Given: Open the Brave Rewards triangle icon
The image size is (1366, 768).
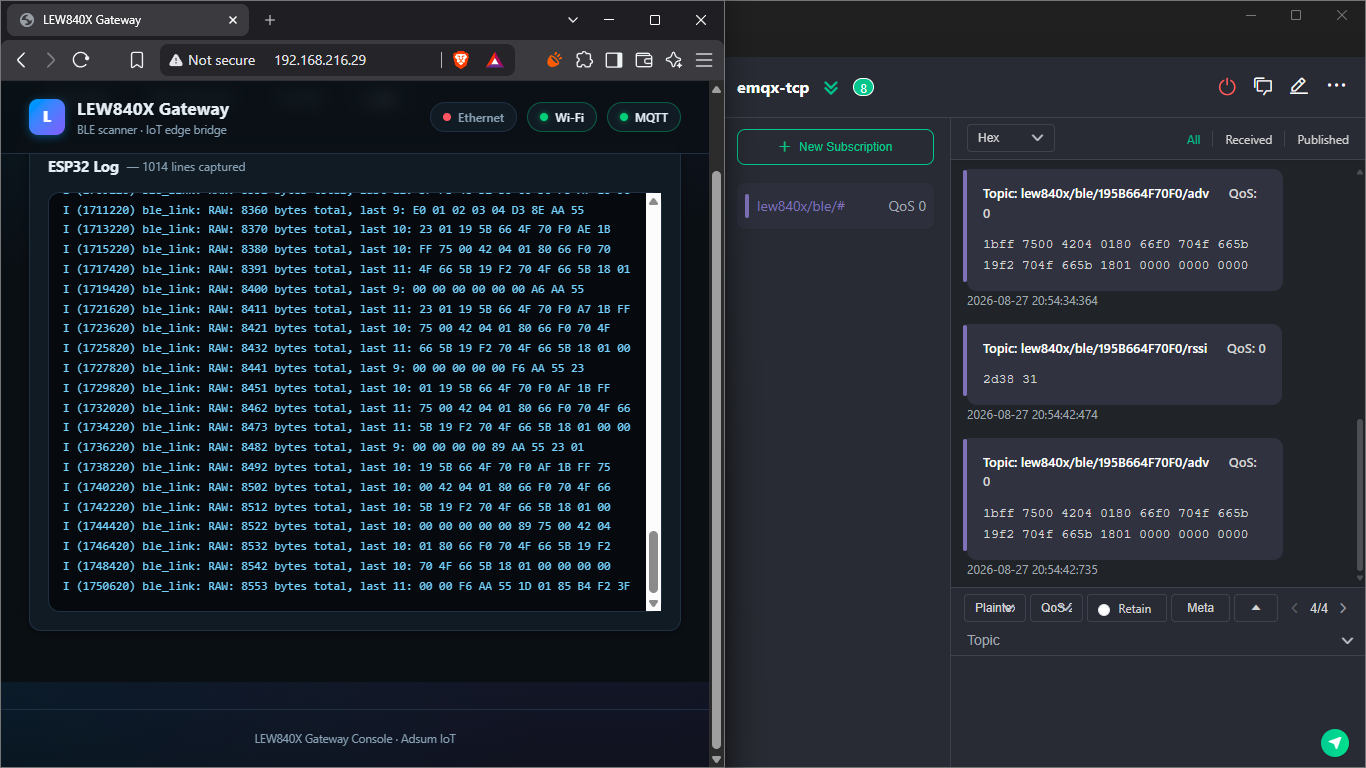Looking at the screenshot, I should point(494,60).
